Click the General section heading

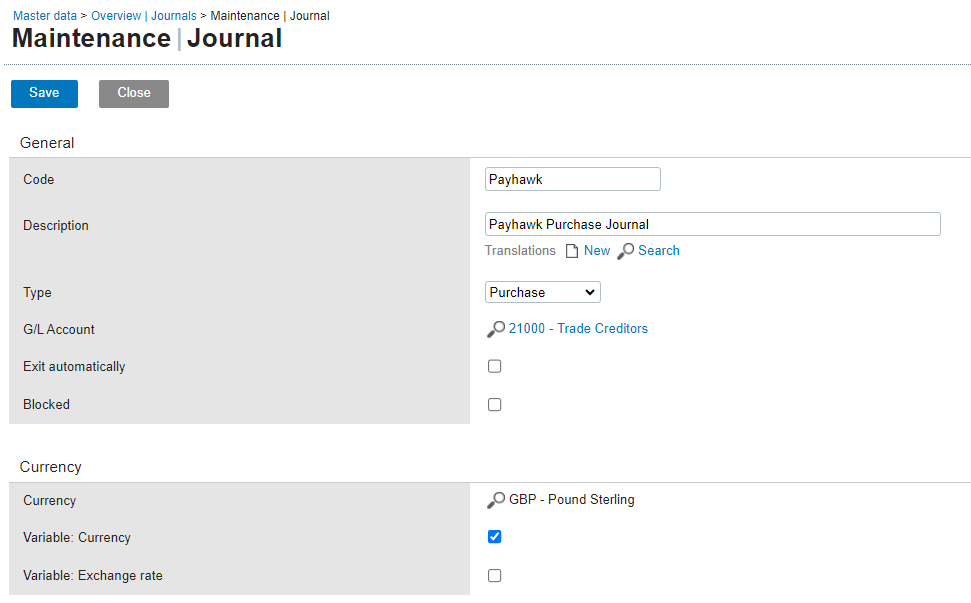(47, 143)
